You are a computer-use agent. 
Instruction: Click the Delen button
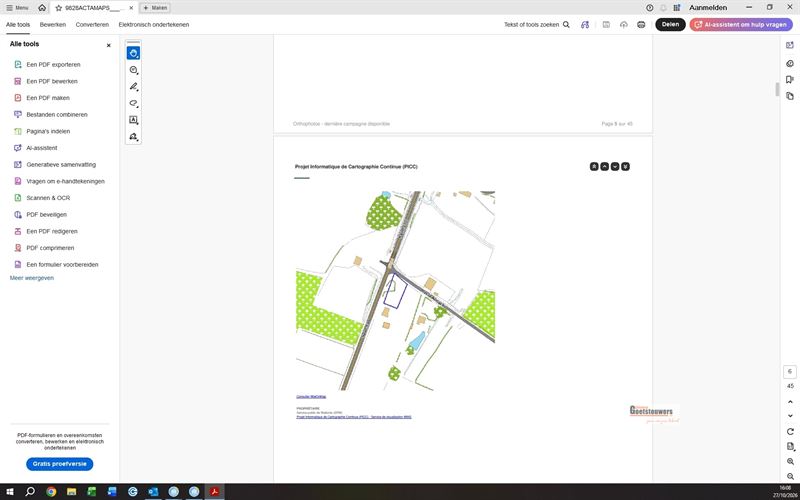pyautogui.click(x=670, y=24)
